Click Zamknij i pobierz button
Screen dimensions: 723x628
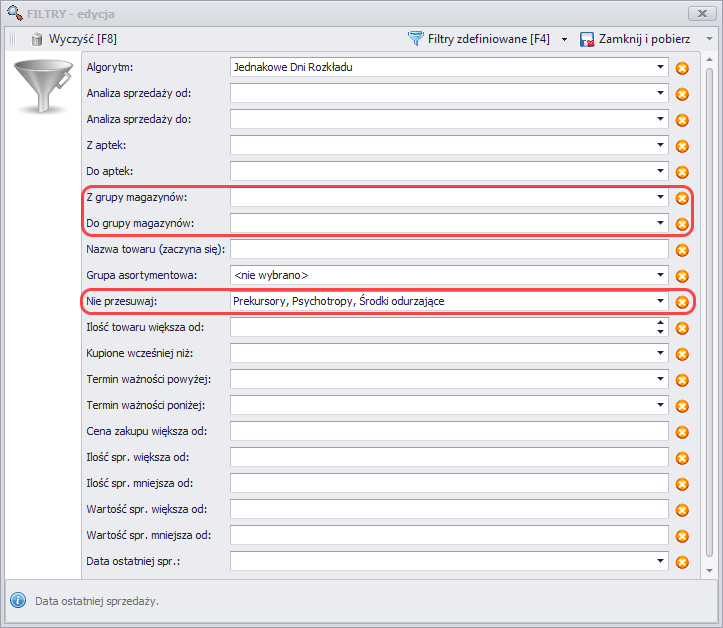pyautogui.click(x=637, y=39)
